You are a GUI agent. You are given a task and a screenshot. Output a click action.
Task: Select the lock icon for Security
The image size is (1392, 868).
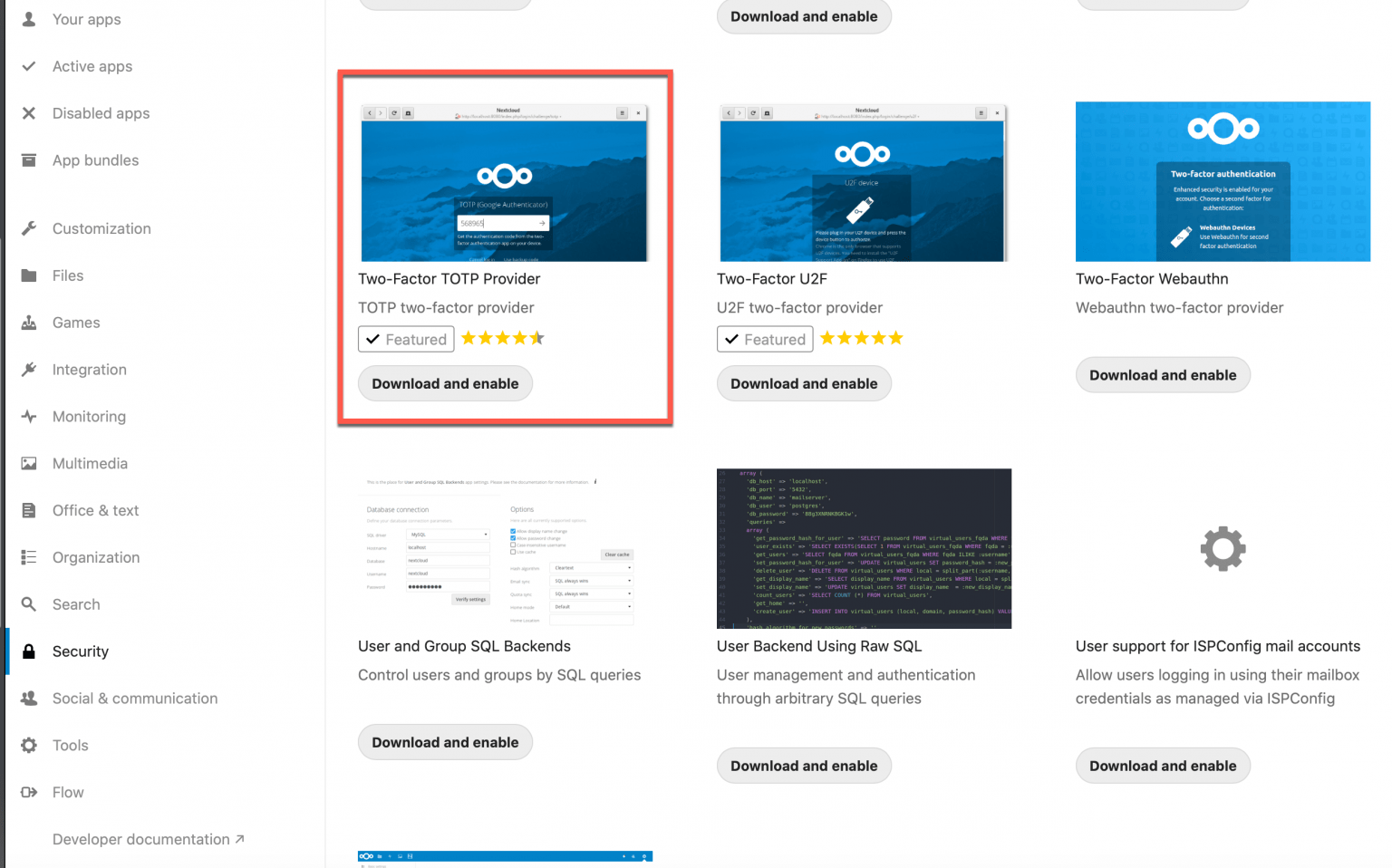[x=29, y=651]
